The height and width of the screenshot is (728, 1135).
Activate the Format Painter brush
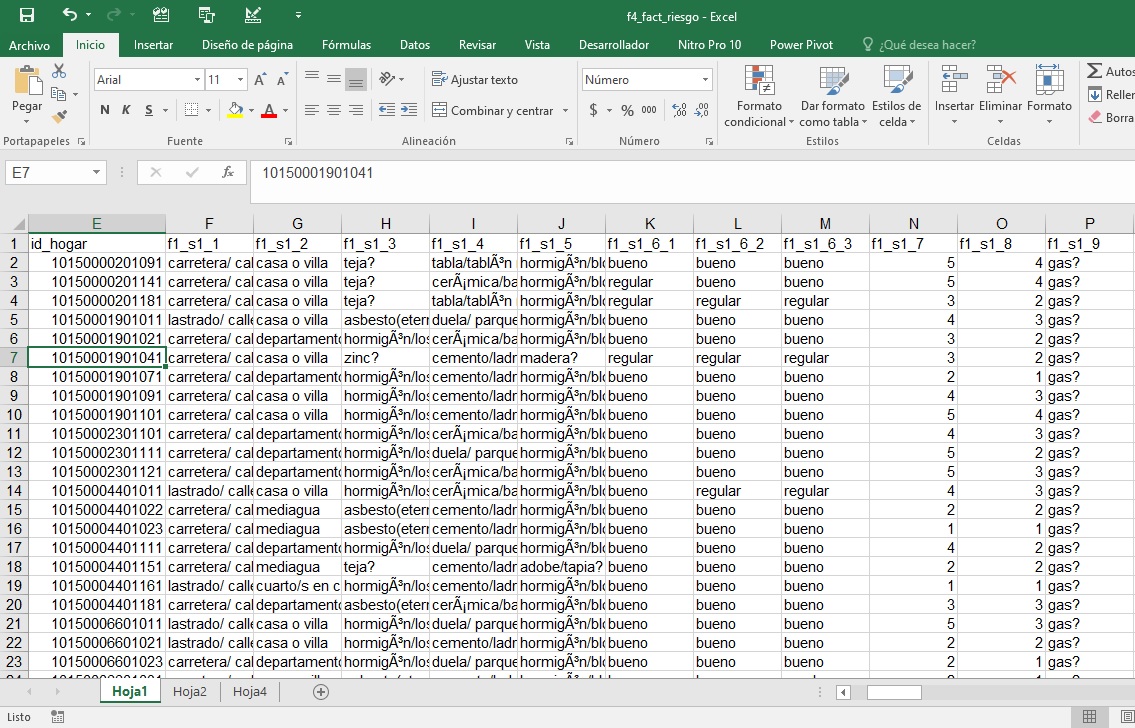click(x=59, y=116)
